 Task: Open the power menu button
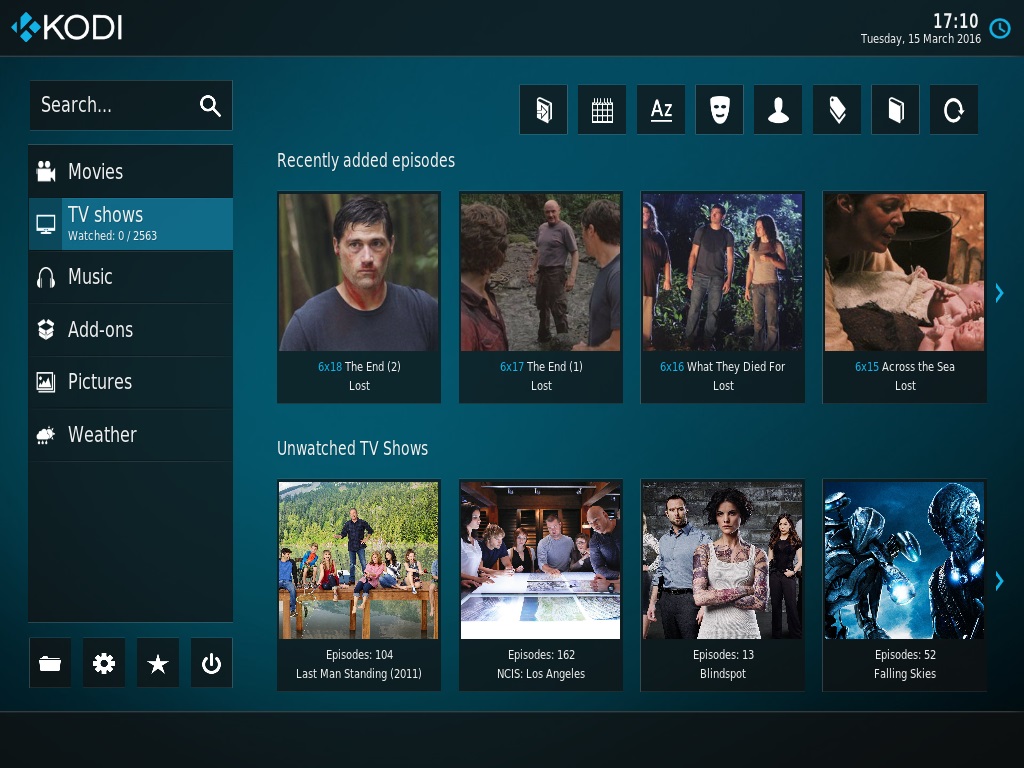(x=211, y=663)
